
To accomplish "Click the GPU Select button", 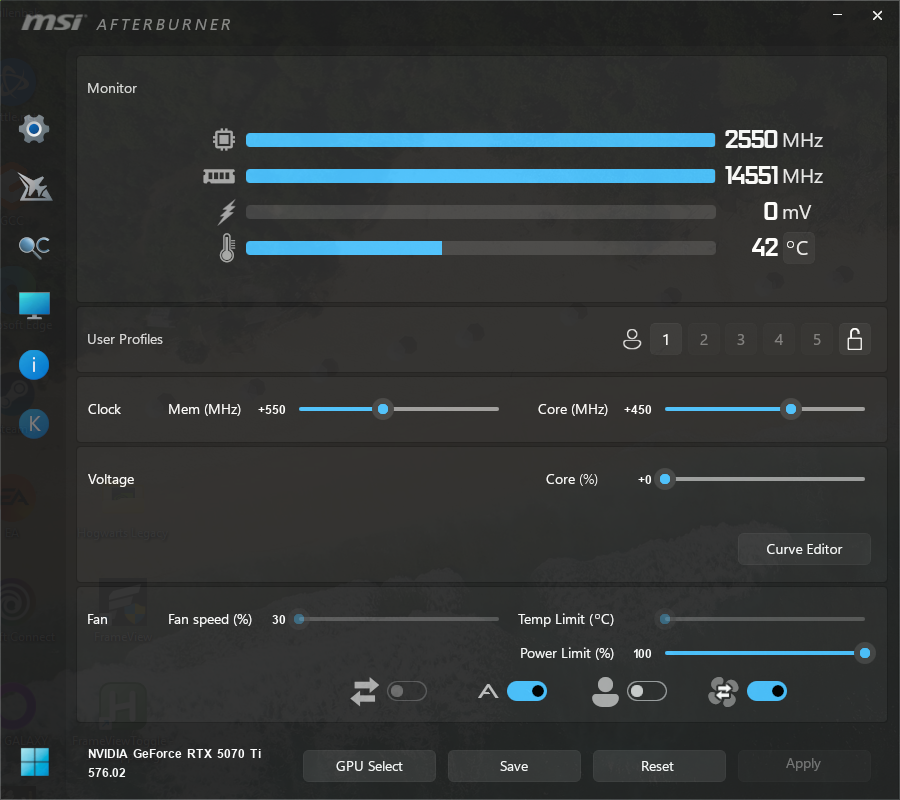I will [x=369, y=766].
